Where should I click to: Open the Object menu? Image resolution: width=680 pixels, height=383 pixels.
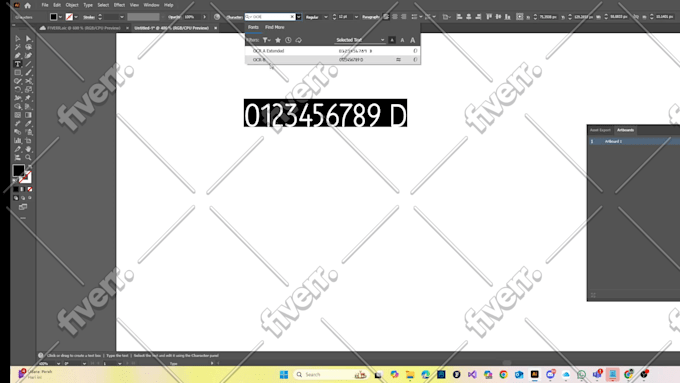tap(72, 5)
